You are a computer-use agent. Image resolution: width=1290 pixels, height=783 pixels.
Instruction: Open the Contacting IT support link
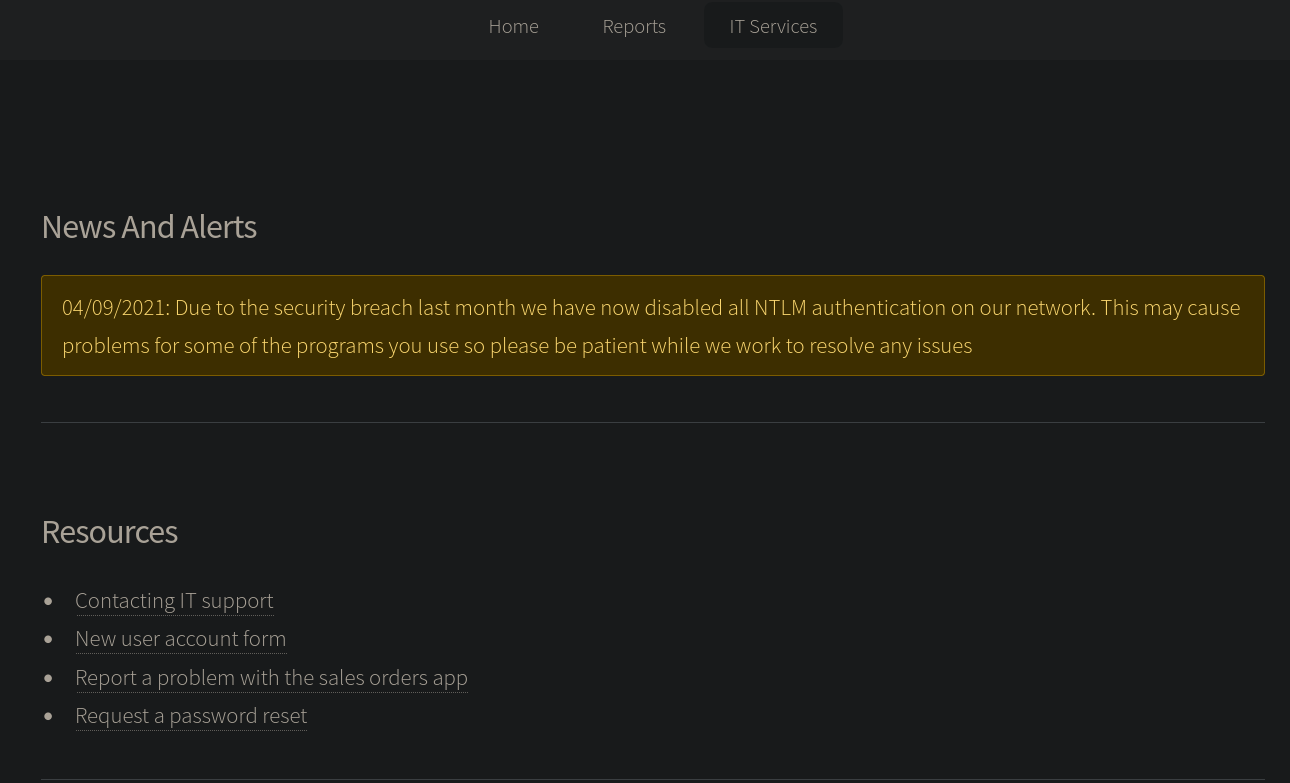pyautogui.click(x=174, y=600)
